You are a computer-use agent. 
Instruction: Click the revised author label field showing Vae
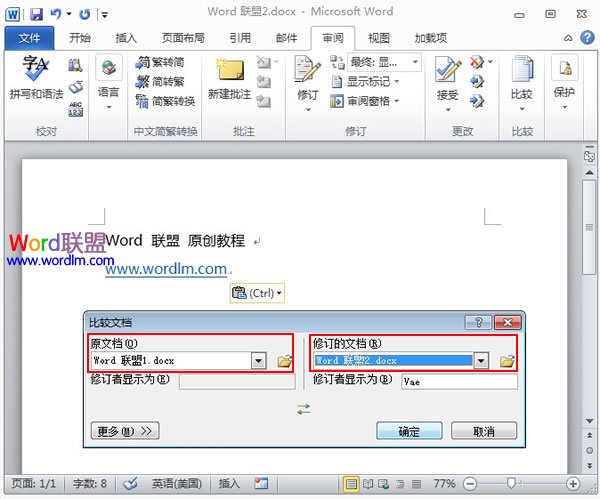[x=459, y=382]
